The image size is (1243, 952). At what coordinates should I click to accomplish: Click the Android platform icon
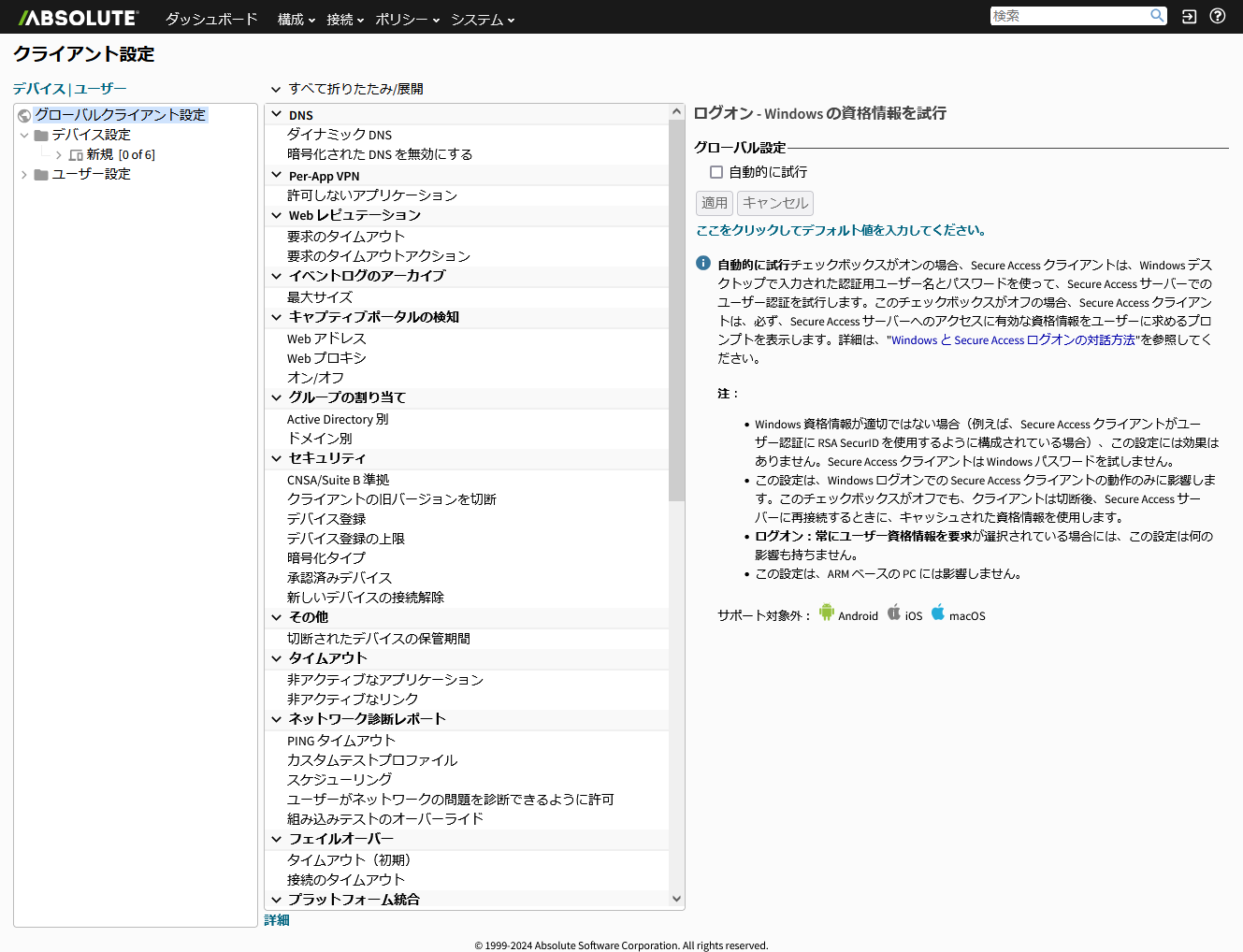click(827, 613)
